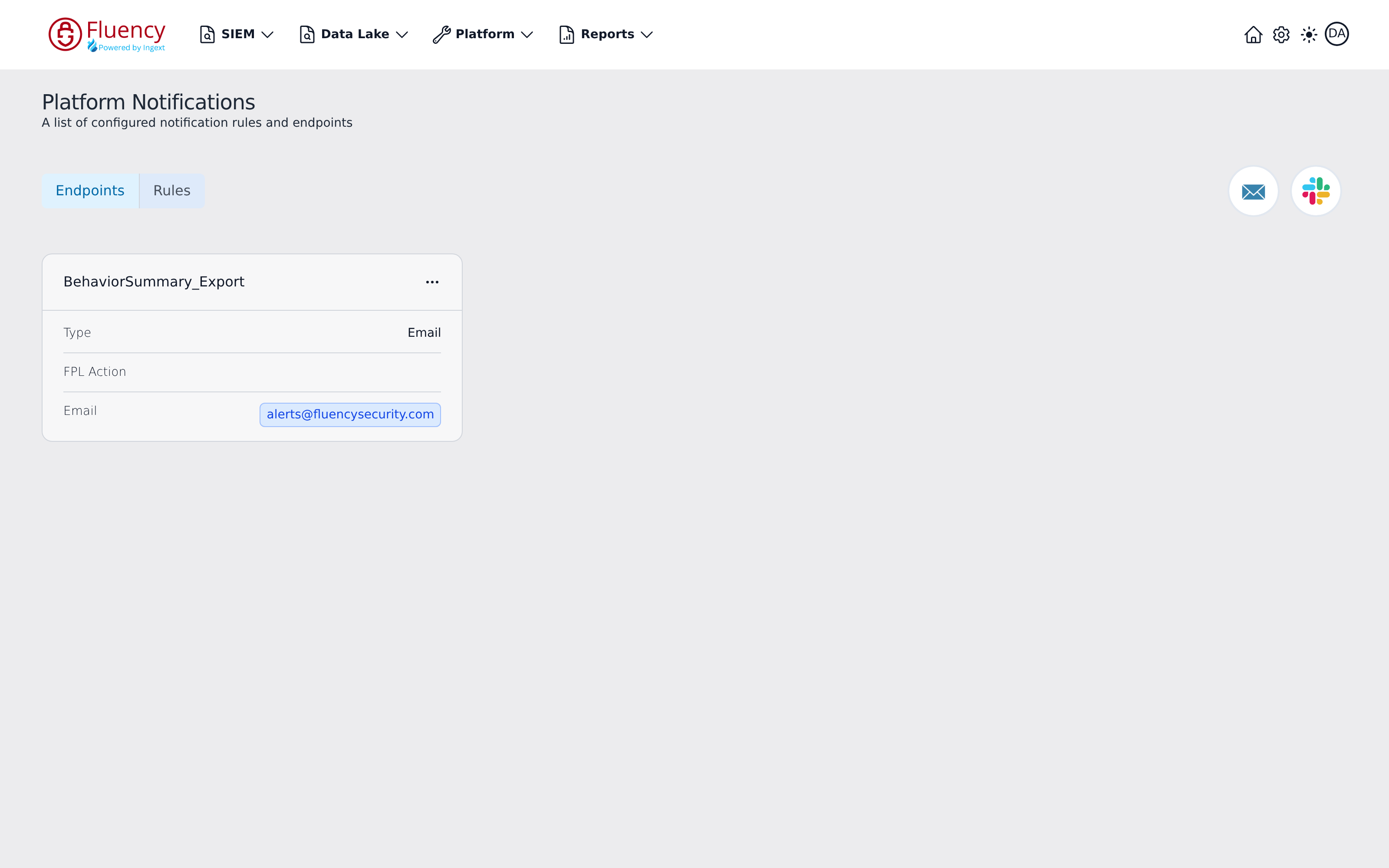
Task: Open BehaviorSummary_Export options ellipsis
Action: coord(432,282)
